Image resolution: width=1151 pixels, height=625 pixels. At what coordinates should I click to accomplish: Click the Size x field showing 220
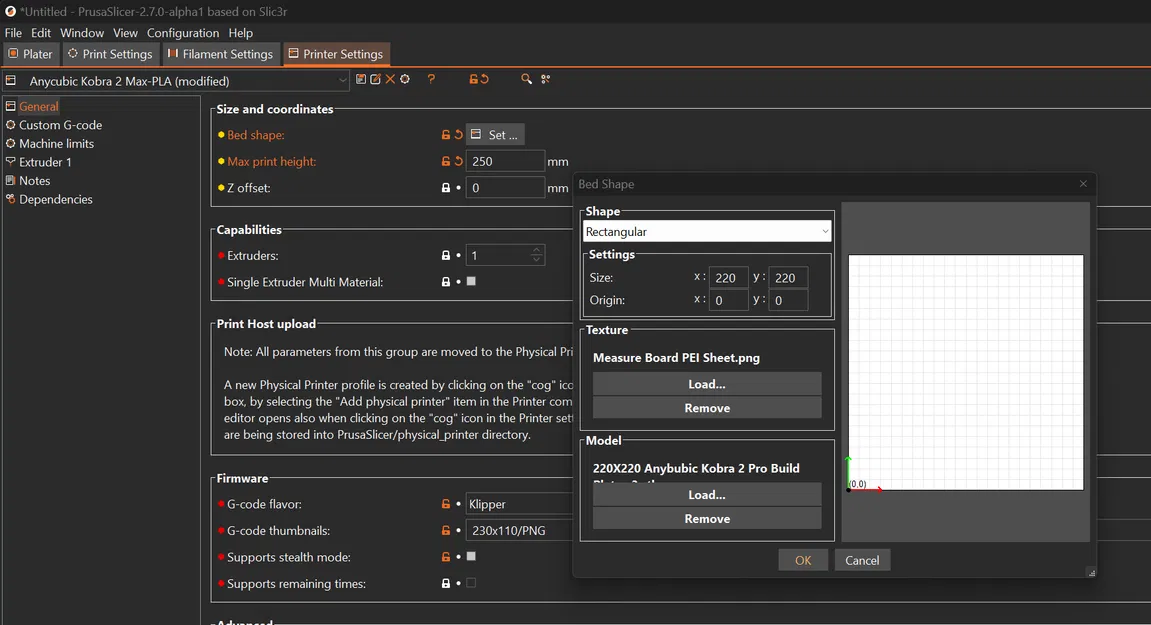(x=728, y=278)
